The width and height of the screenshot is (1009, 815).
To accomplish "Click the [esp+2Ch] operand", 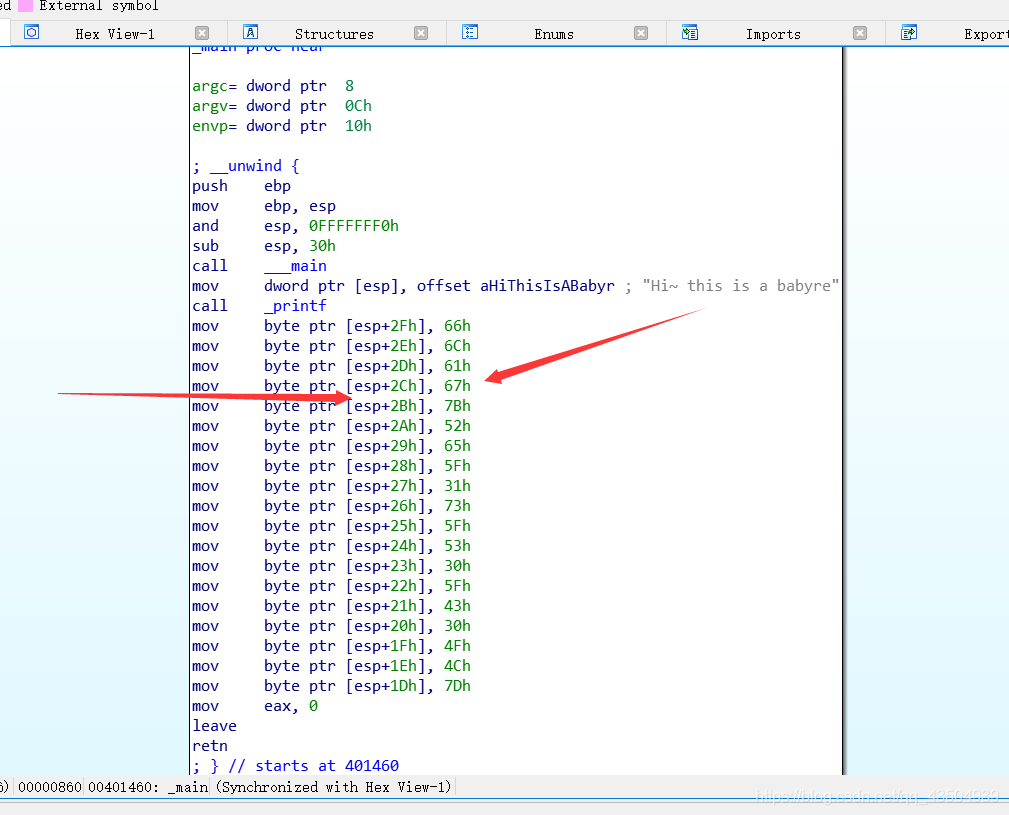I will click(386, 386).
